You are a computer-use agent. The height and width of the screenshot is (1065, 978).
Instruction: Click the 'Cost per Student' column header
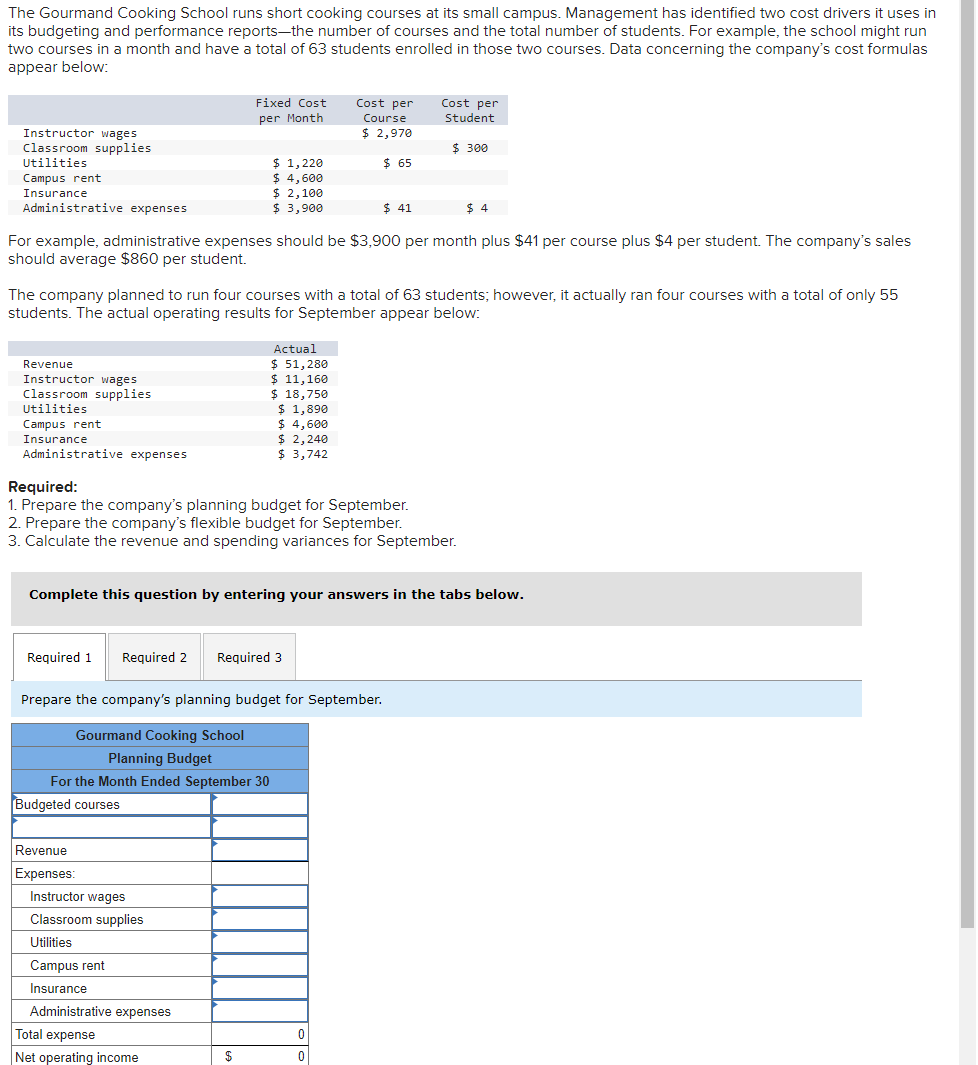point(469,110)
